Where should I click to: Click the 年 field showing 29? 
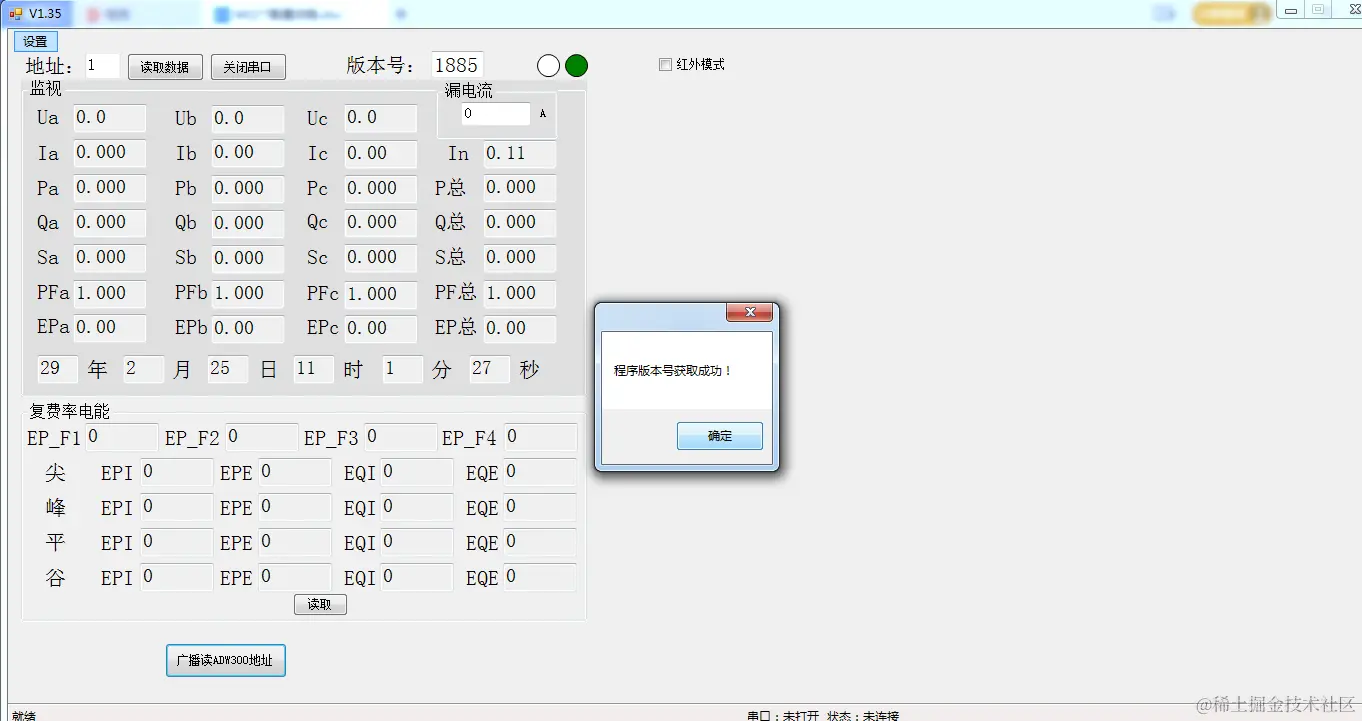pyautogui.click(x=57, y=369)
